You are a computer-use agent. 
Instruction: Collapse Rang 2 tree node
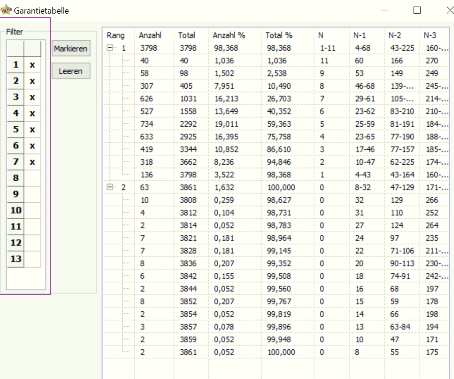pyautogui.click(x=110, y=187)
